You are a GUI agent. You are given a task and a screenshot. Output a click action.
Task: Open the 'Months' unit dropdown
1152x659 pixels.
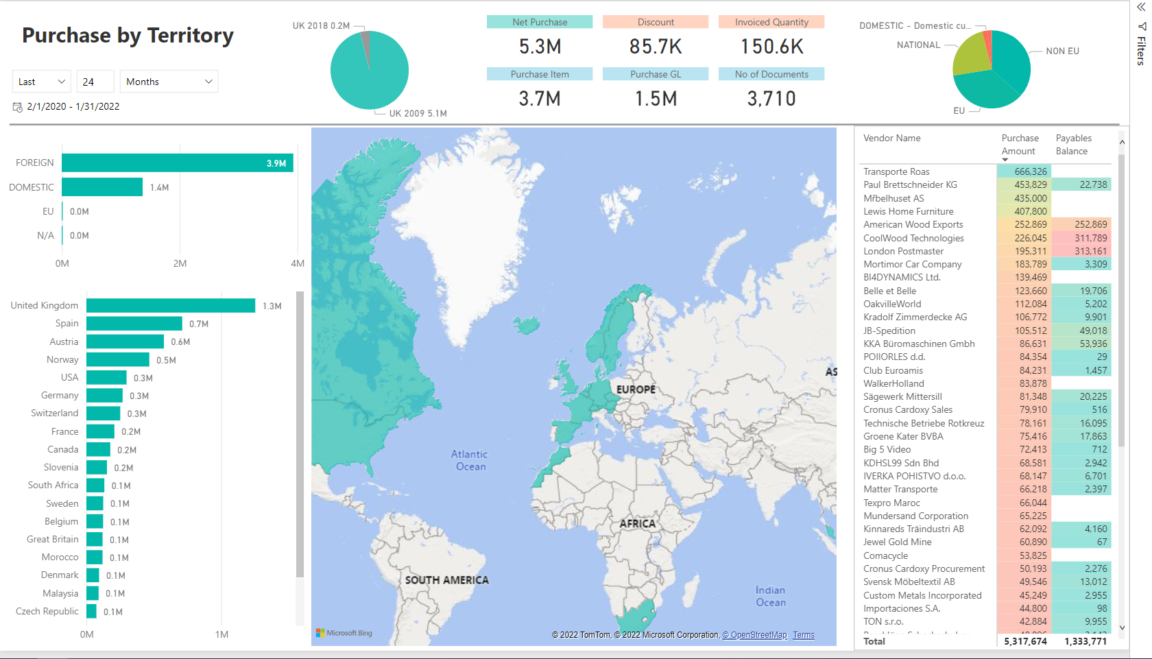pyautogui.click(x=168, y=81)
